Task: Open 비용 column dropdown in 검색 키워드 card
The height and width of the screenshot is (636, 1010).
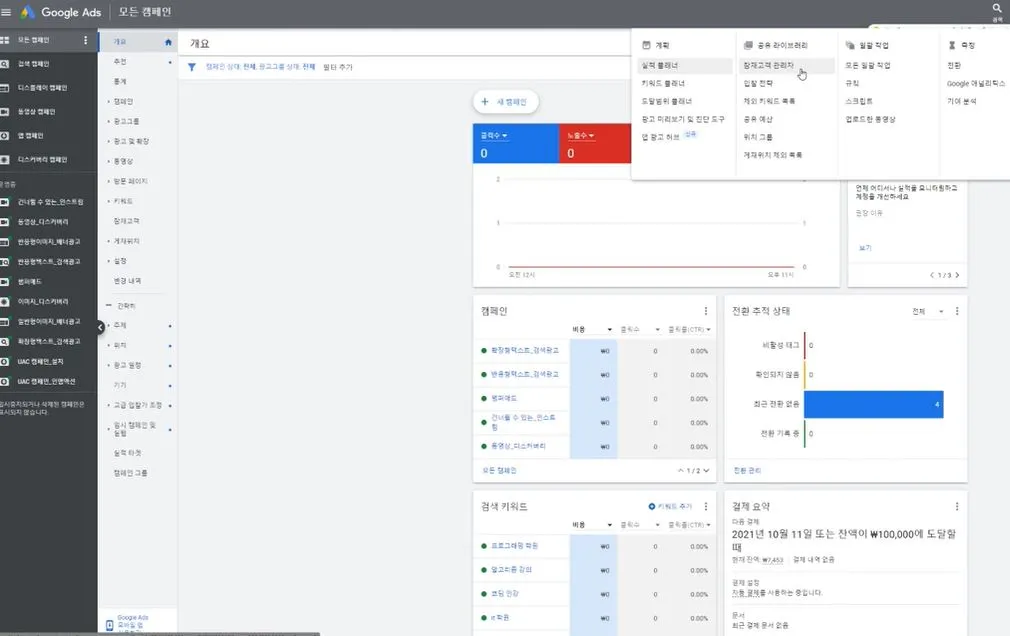Action: 609,525
